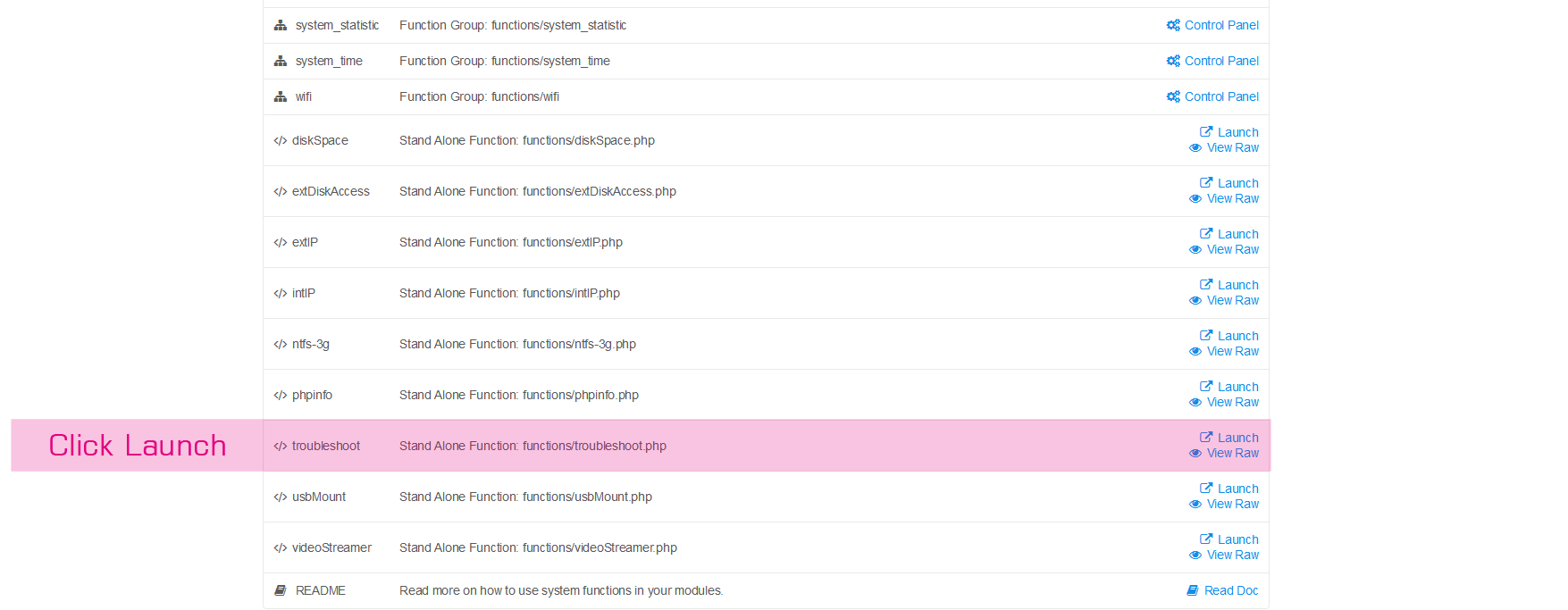Click the external-link icon for videoStreamer Launch

(1206, 539)
